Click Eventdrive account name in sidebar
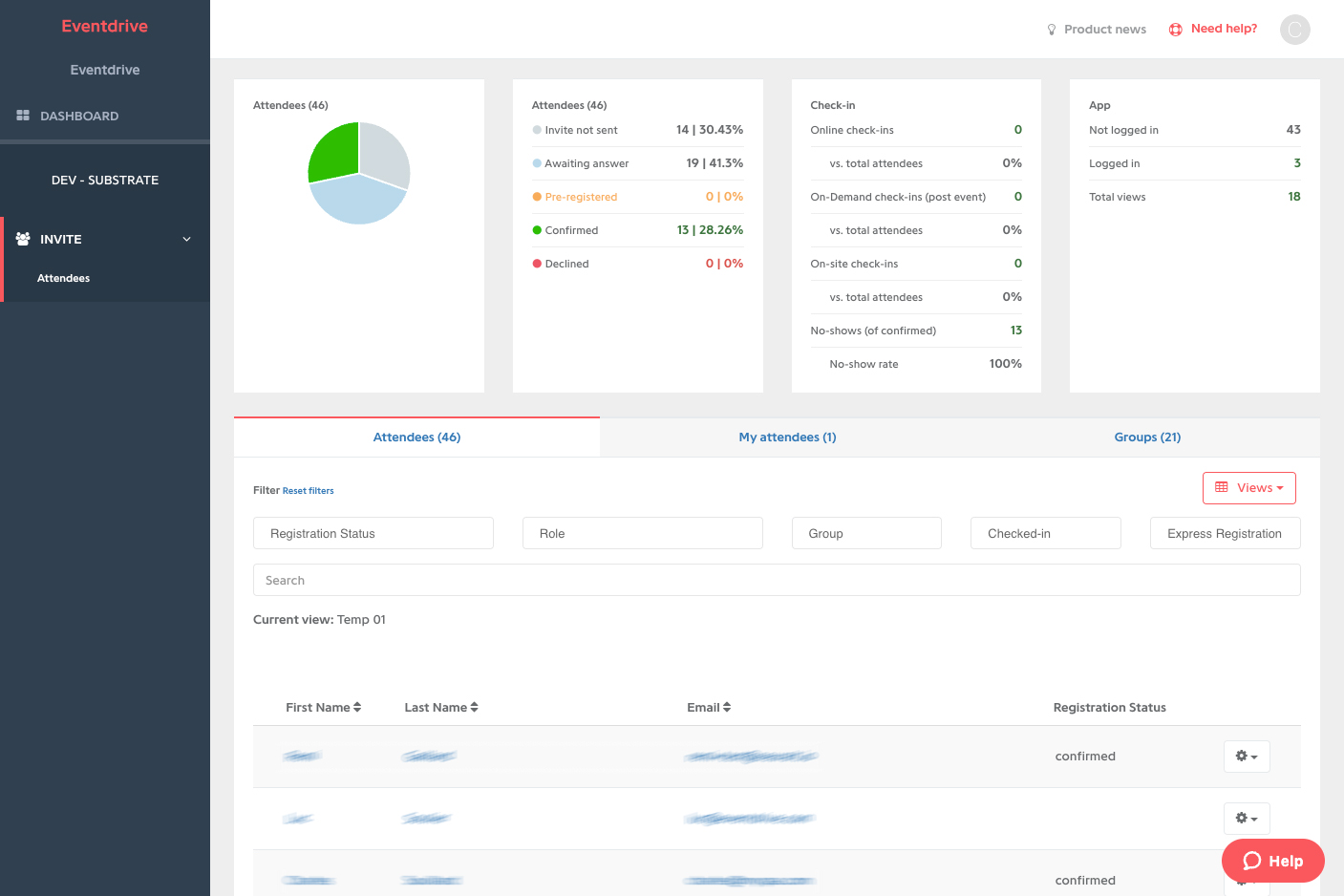1344x896 pixels. pyautogui.click(x=105, y=70)
